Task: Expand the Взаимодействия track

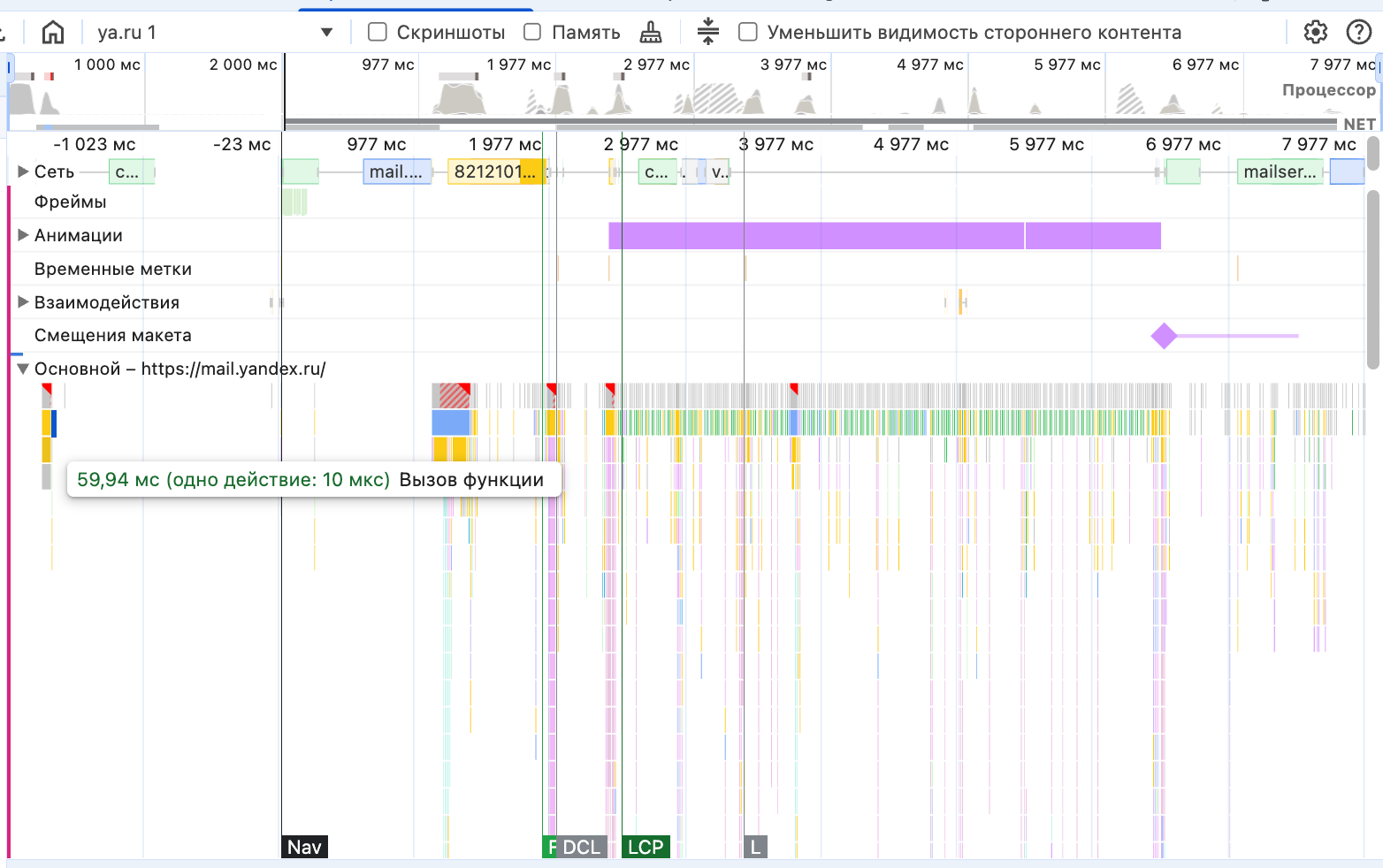Action: pos(24,302)
